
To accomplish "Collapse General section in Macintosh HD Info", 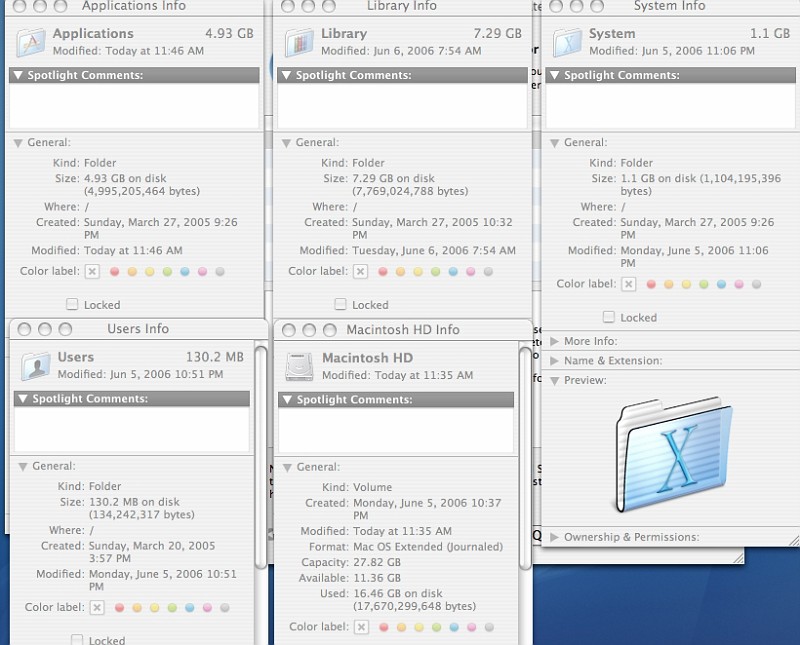I will [x=288, y=467].
